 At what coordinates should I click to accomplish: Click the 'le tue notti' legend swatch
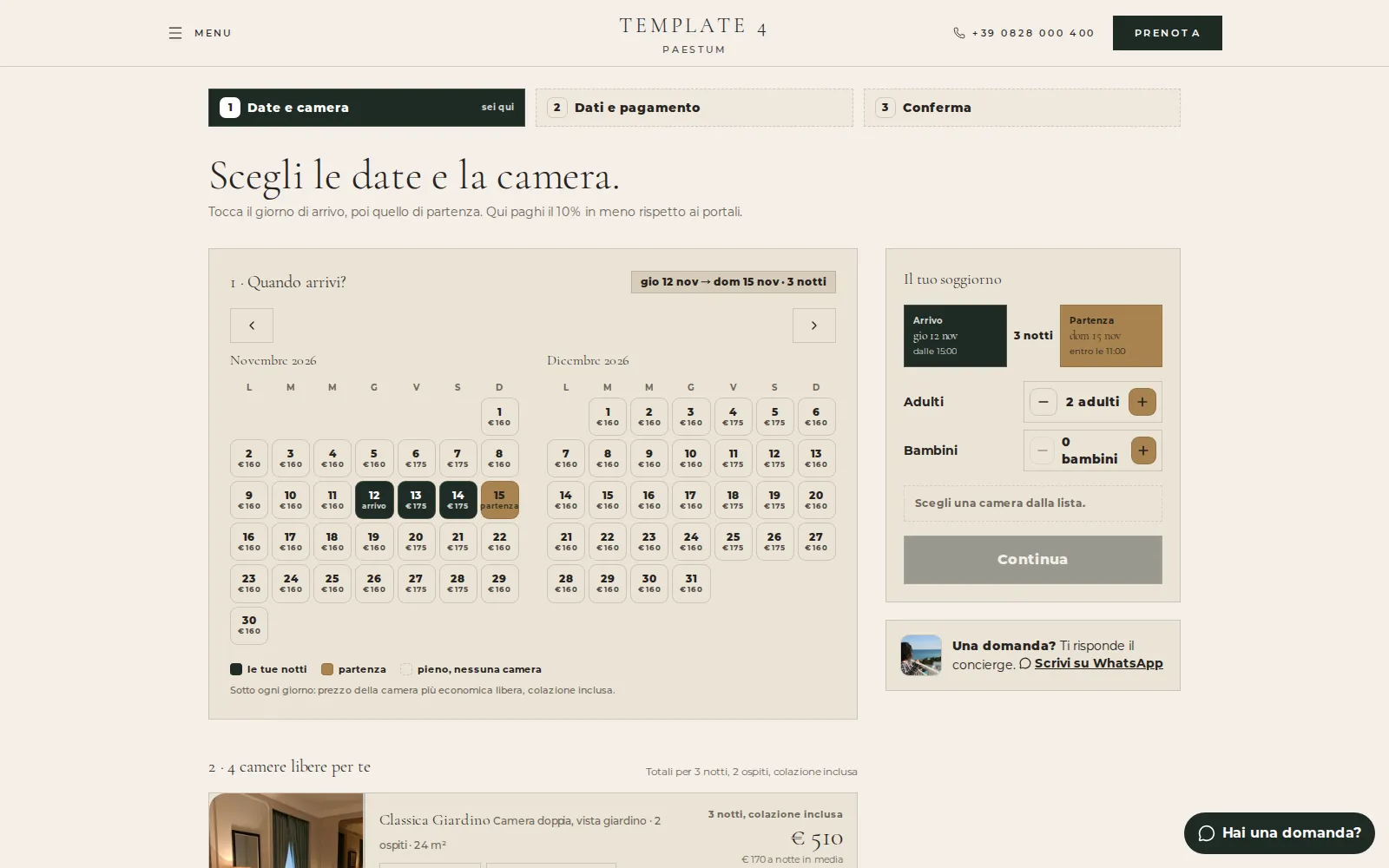[236, 669]
